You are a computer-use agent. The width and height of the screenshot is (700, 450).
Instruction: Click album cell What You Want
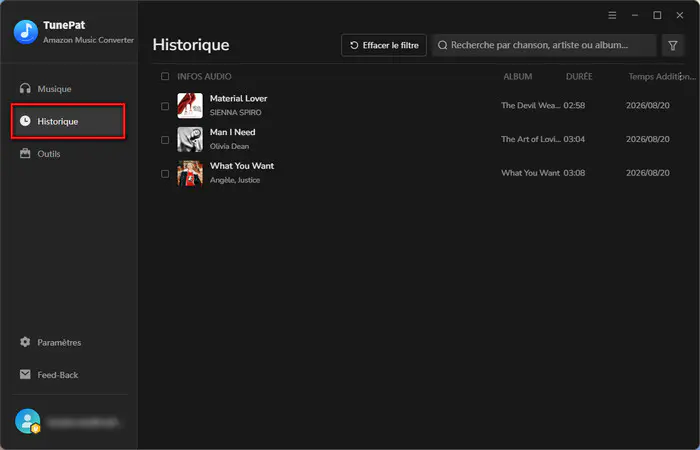coord(530,173)
